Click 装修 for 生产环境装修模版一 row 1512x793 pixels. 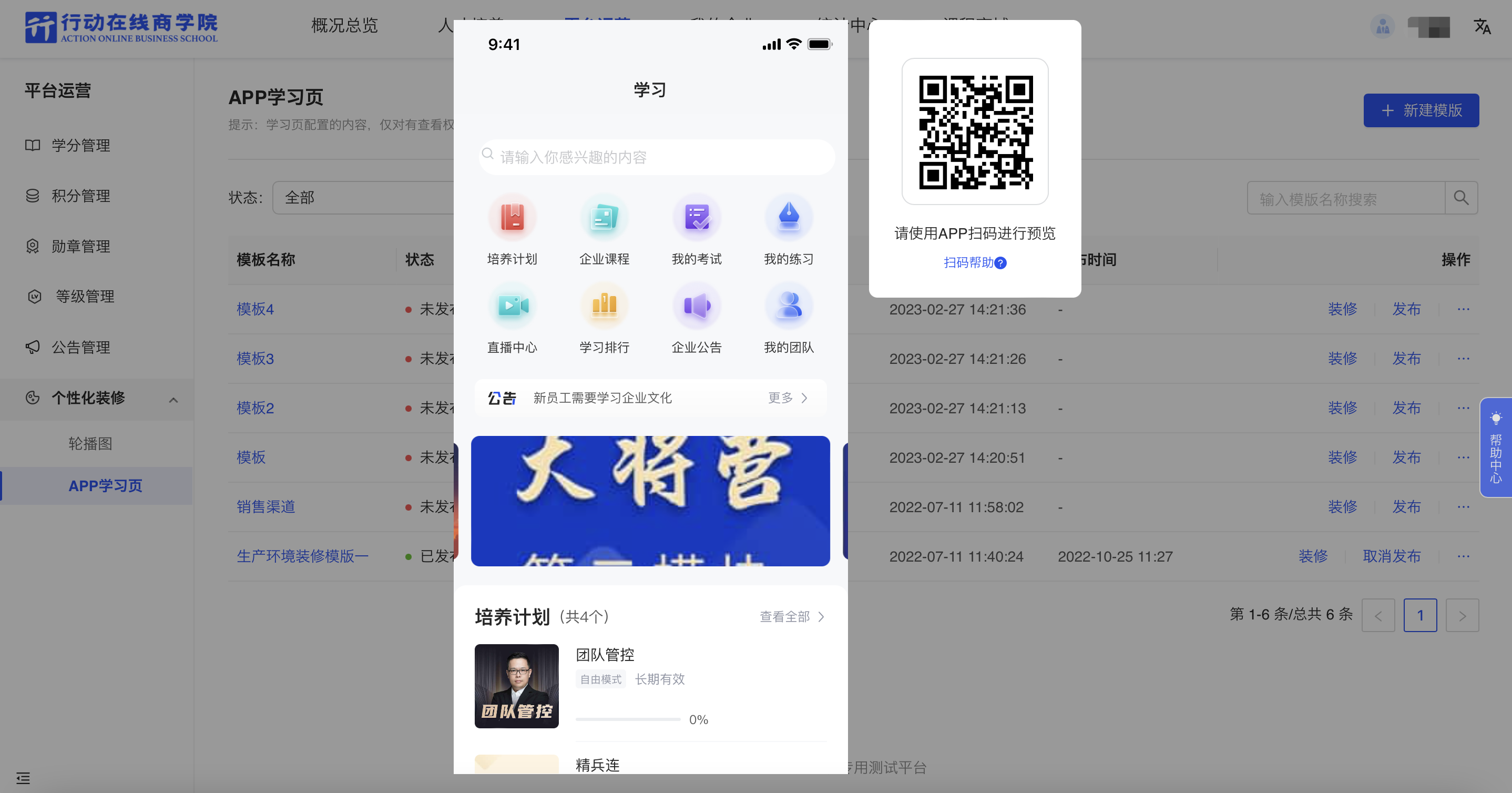1313,556
